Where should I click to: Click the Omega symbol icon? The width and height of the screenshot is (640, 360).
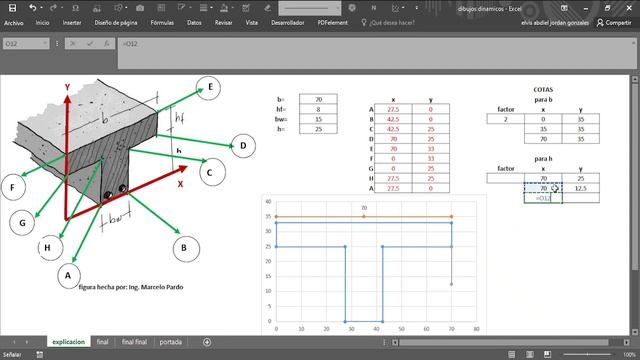pos(75,8)
